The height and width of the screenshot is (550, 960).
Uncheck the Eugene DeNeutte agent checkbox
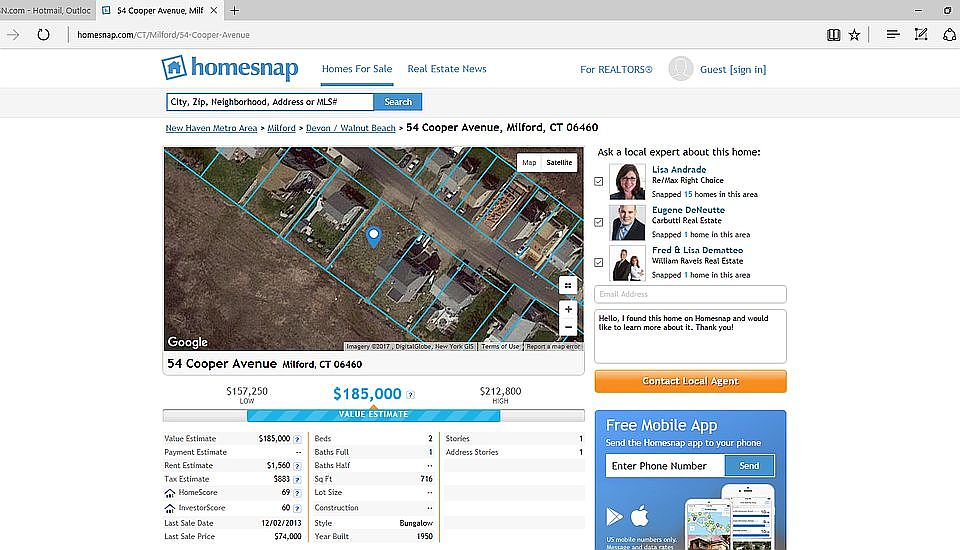click(x=599, y=222)
